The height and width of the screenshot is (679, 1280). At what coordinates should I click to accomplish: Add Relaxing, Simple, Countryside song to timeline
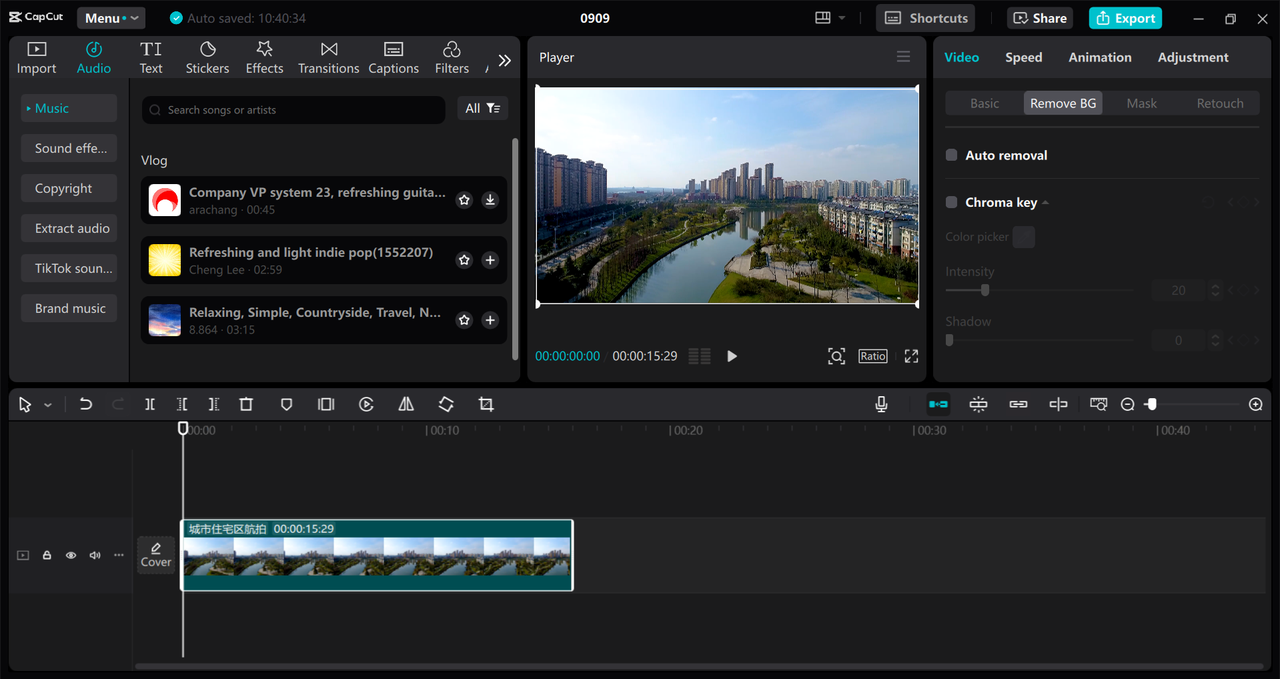[490, 320]
